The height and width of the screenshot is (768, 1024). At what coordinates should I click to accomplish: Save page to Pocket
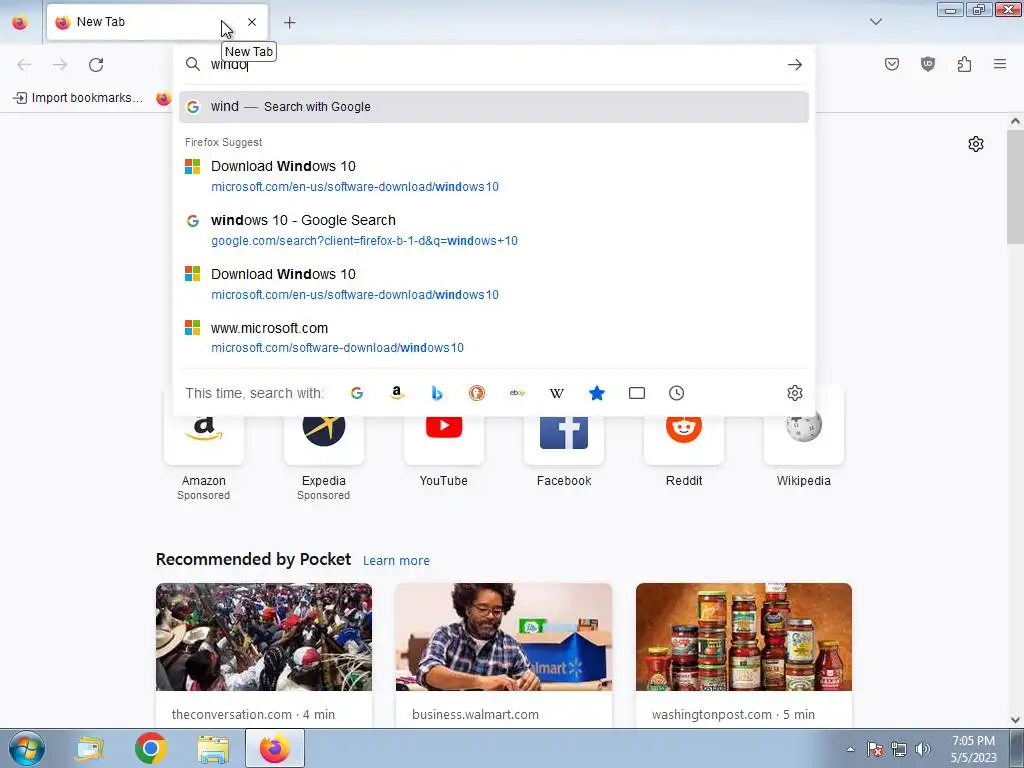click(891, 64)
